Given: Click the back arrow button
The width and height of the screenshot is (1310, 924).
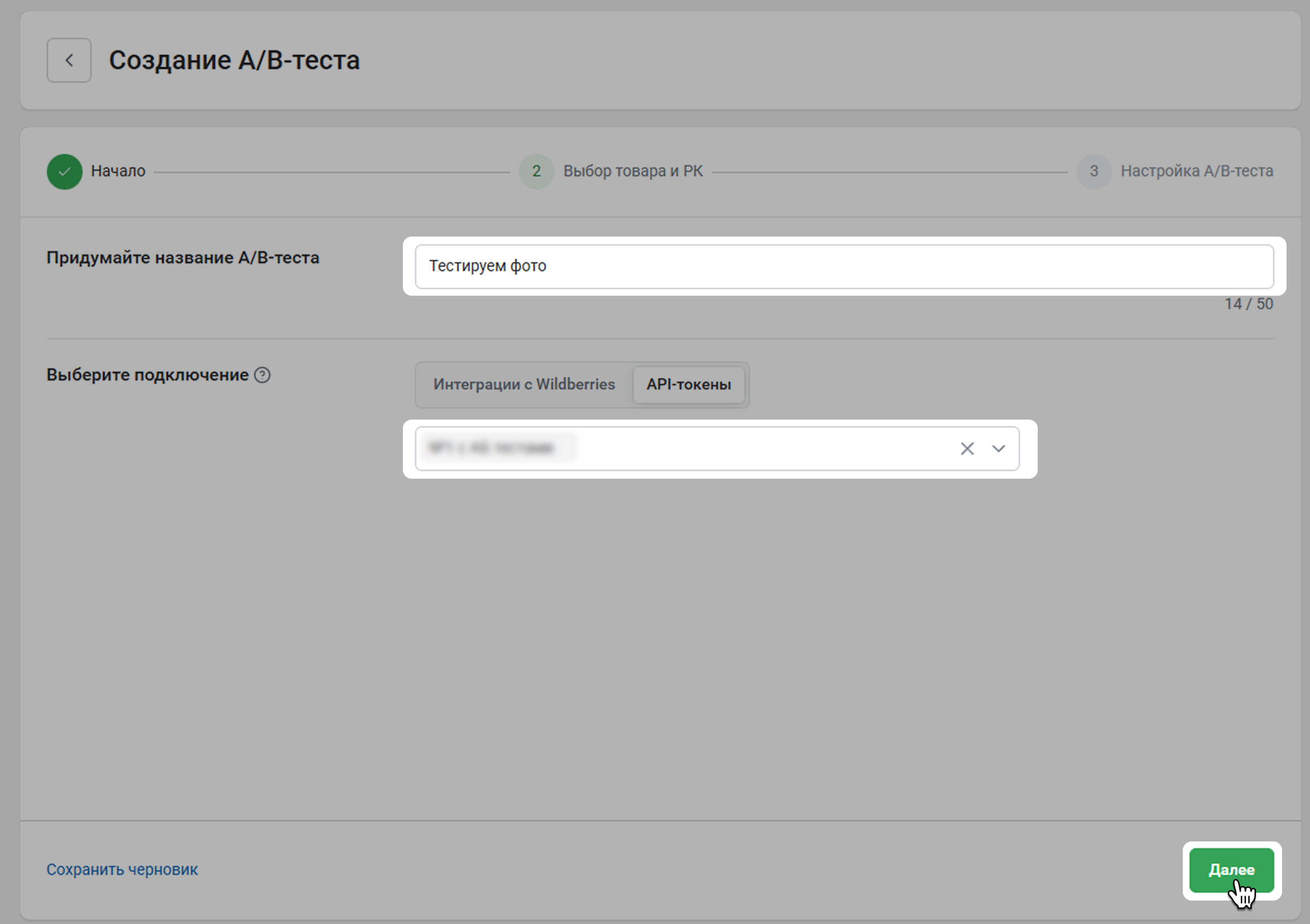Looking at the screenshot, I should pyautogui.click(x=69, y=60).
